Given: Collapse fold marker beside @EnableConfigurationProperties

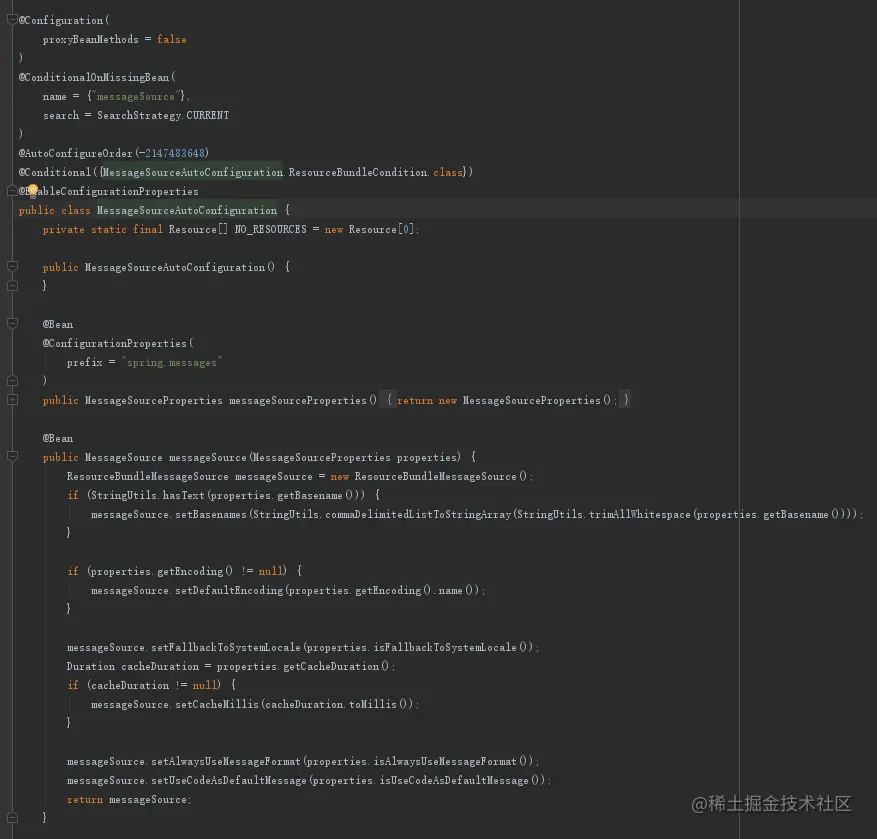Looking at the screenshot, I should pos(12,191).
